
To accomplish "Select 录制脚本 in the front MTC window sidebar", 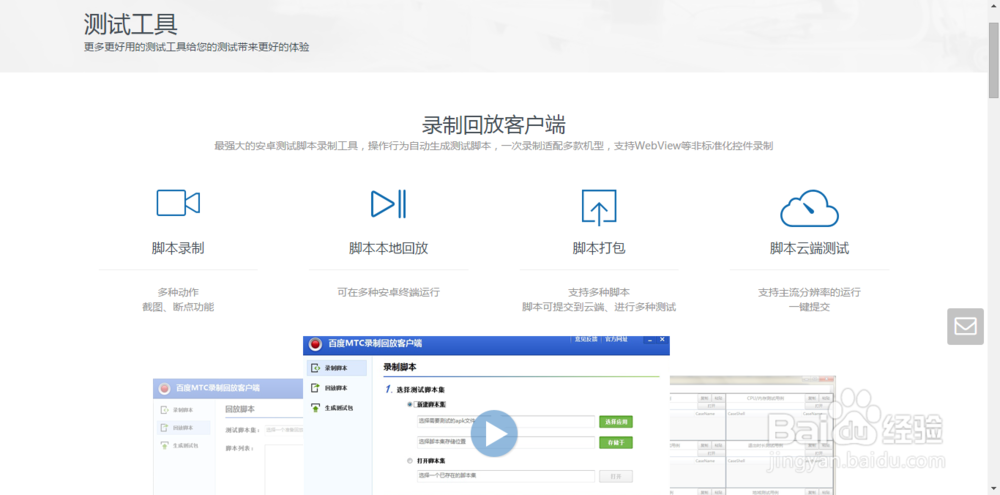I will [337, 368].
